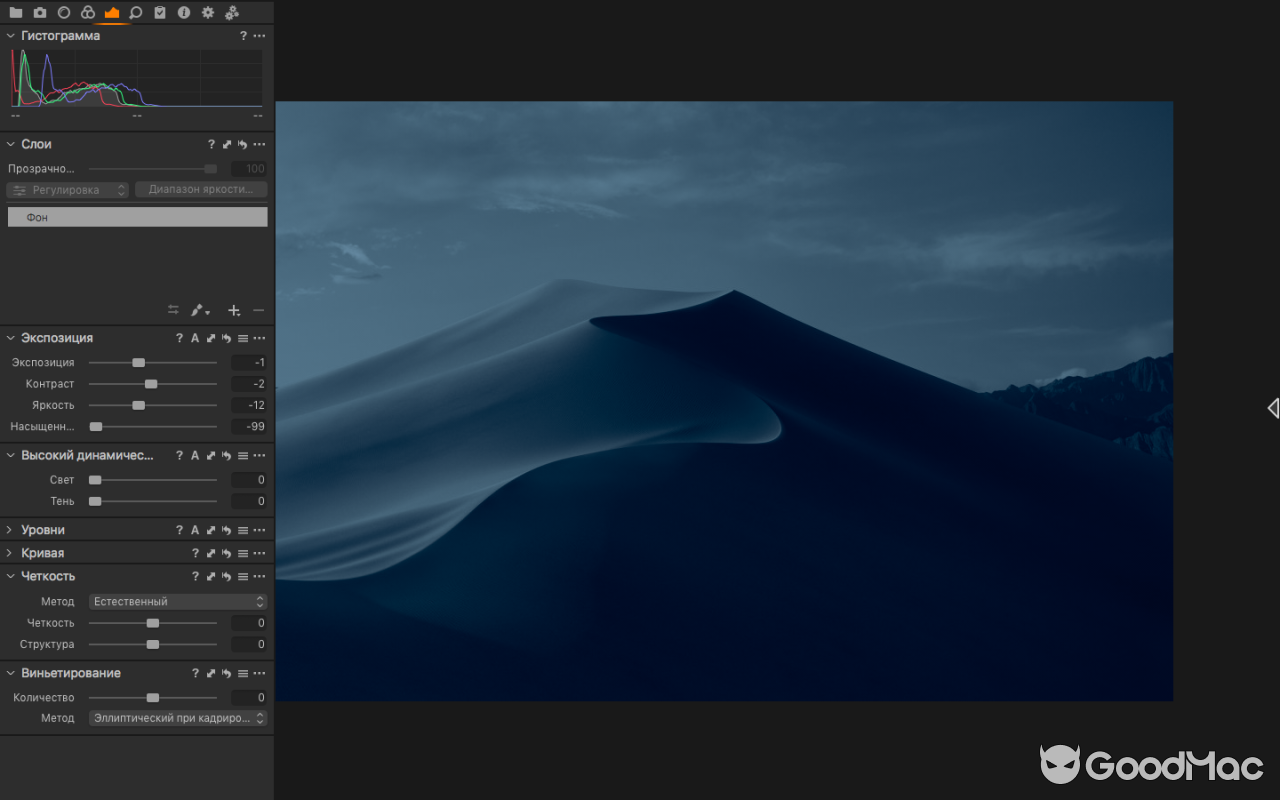Open the Details tool tab with magnifier icon
Screen dimensions: 1280x800
coord(134,12)
